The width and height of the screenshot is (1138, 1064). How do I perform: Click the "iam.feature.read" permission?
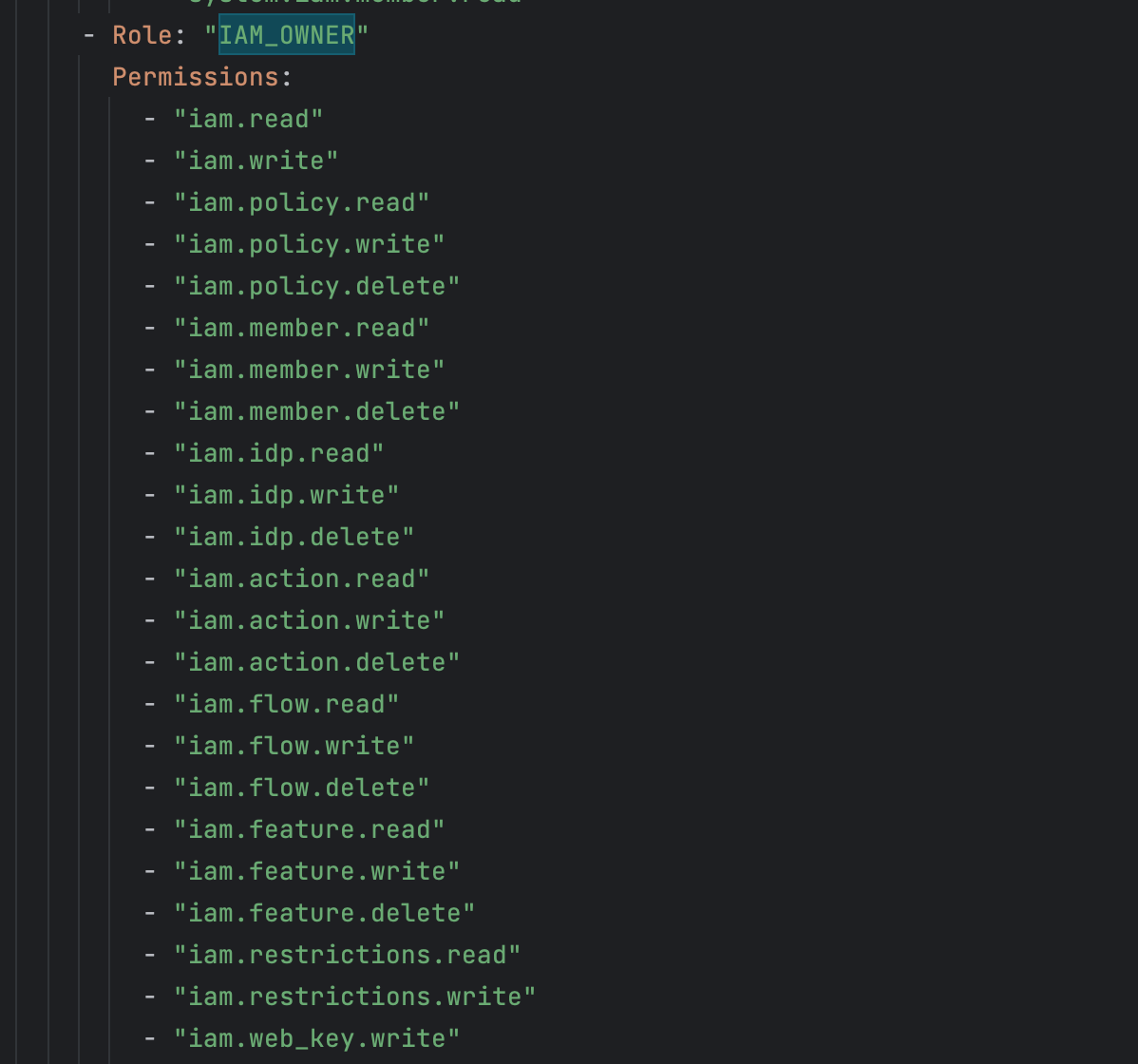click(309, 829)
